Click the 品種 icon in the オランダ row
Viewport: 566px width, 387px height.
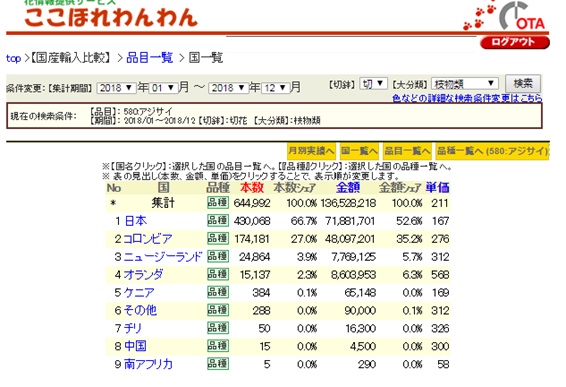coord(218,274)
